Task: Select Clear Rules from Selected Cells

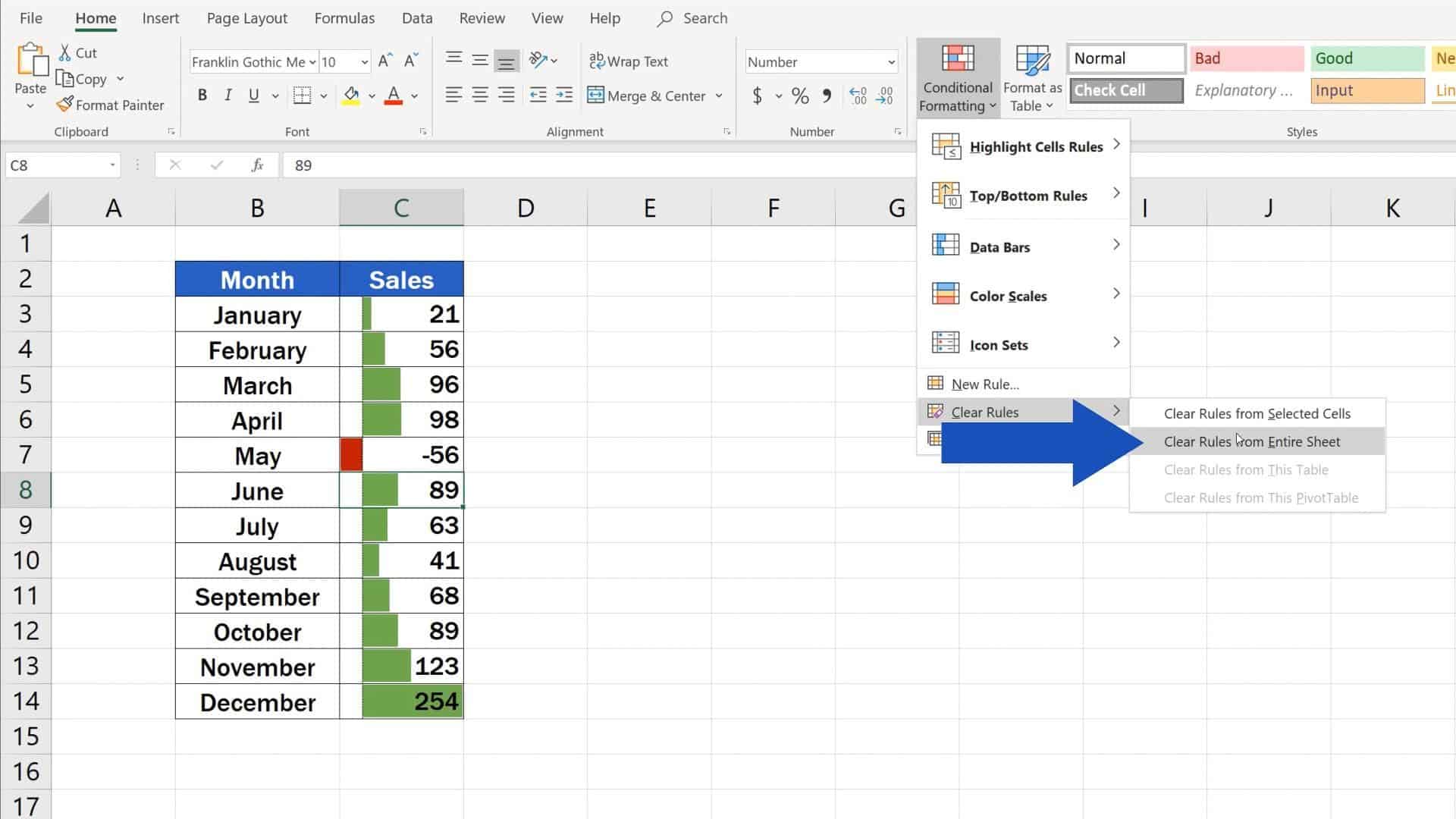Action: tap(1257, 413)
